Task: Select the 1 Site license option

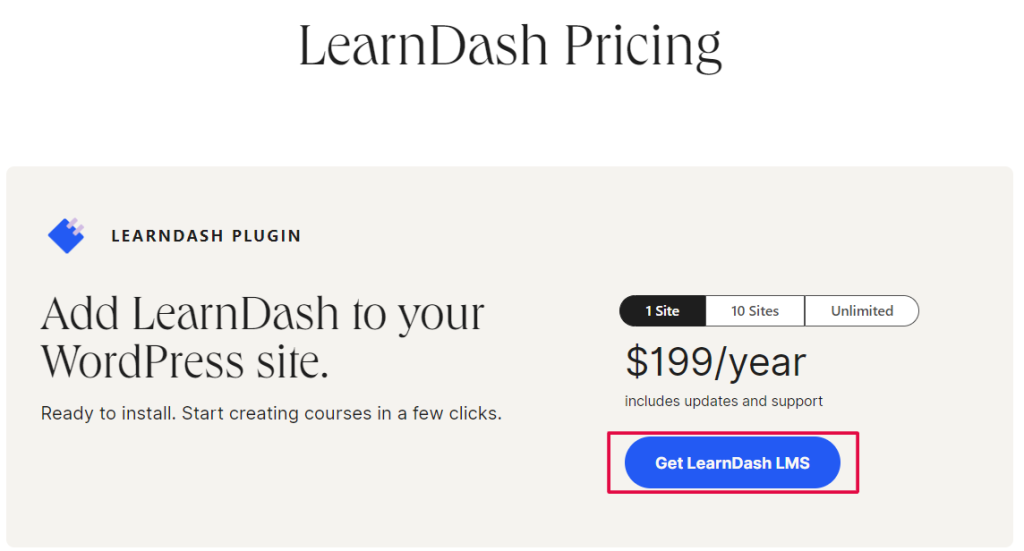Action: pyautogui.click(x=662, y=311)
